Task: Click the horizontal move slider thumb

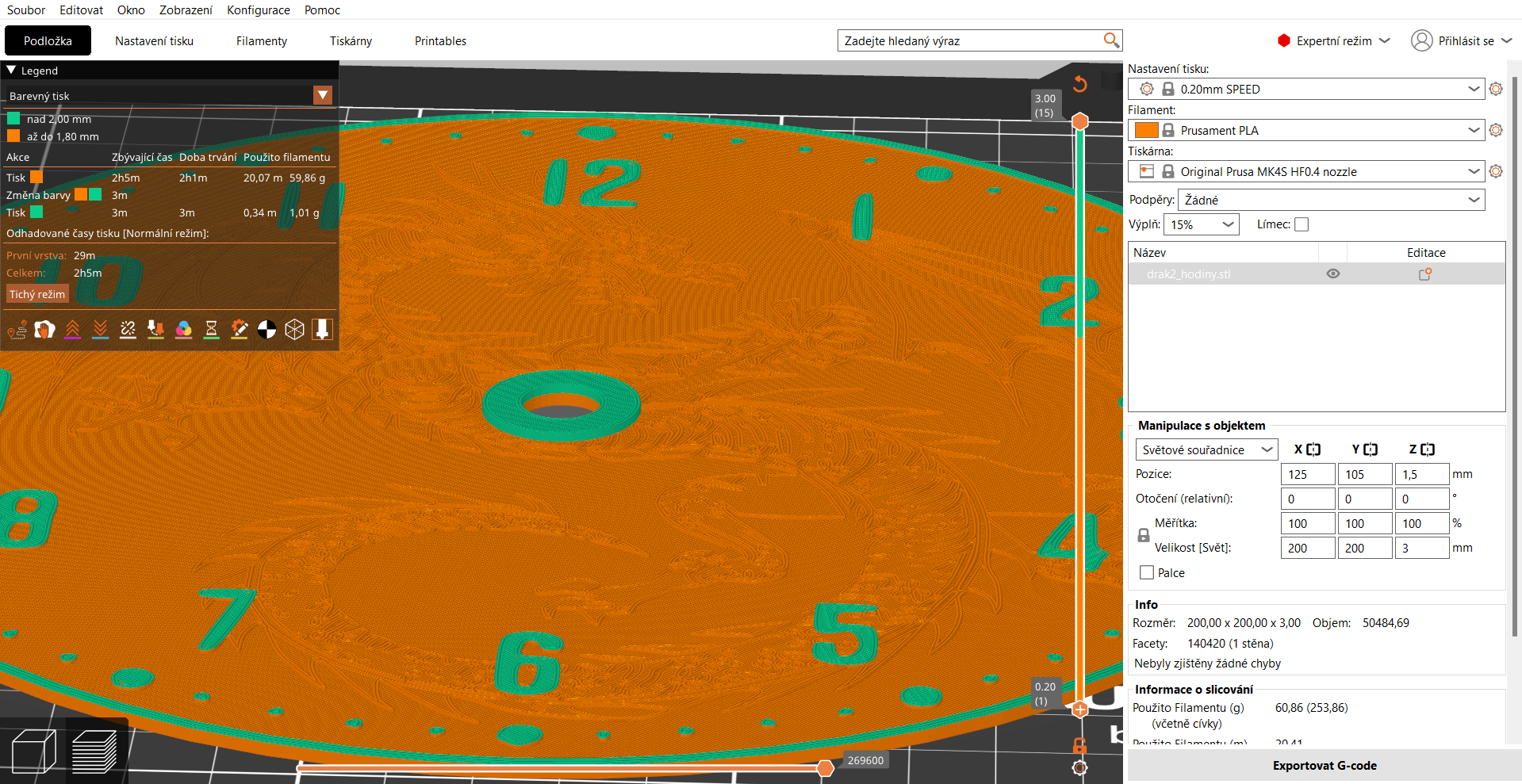Action: click(x=825, y=767)
